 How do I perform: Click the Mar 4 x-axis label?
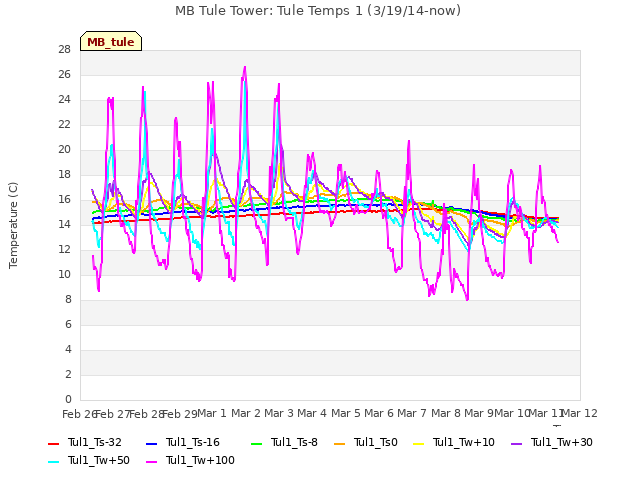pyautogui.click(x=312, y=413)
